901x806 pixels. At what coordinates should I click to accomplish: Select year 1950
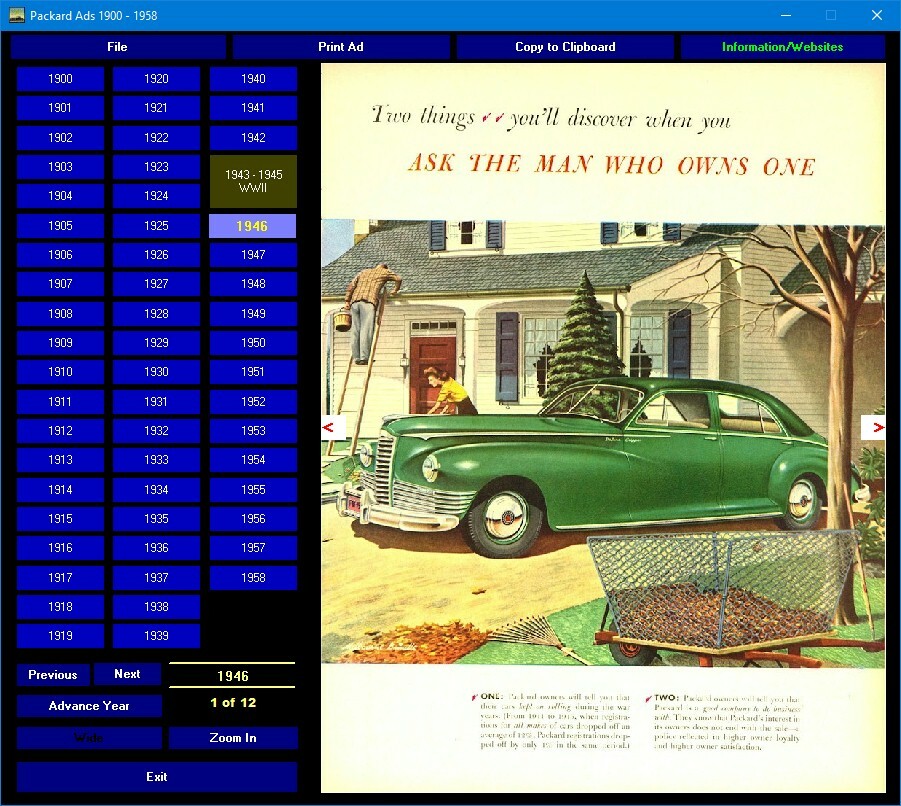click(x=253, y=343)
